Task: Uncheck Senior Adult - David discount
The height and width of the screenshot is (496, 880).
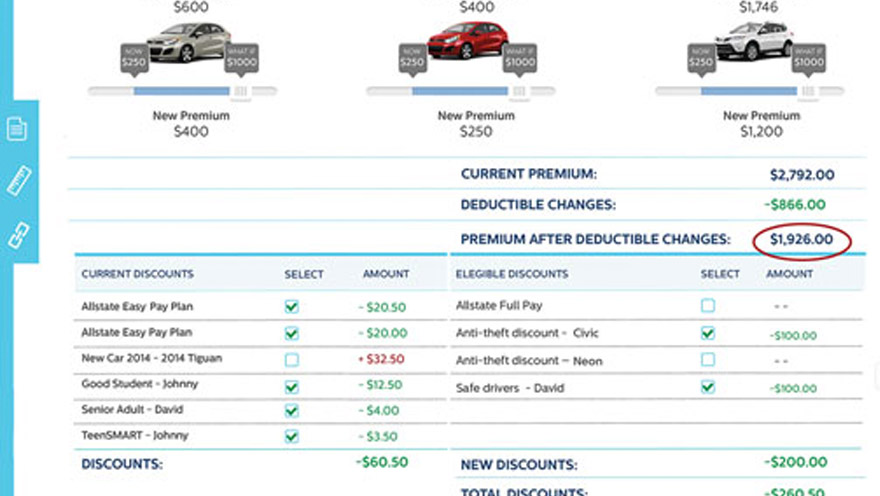Action: (291, 410)
